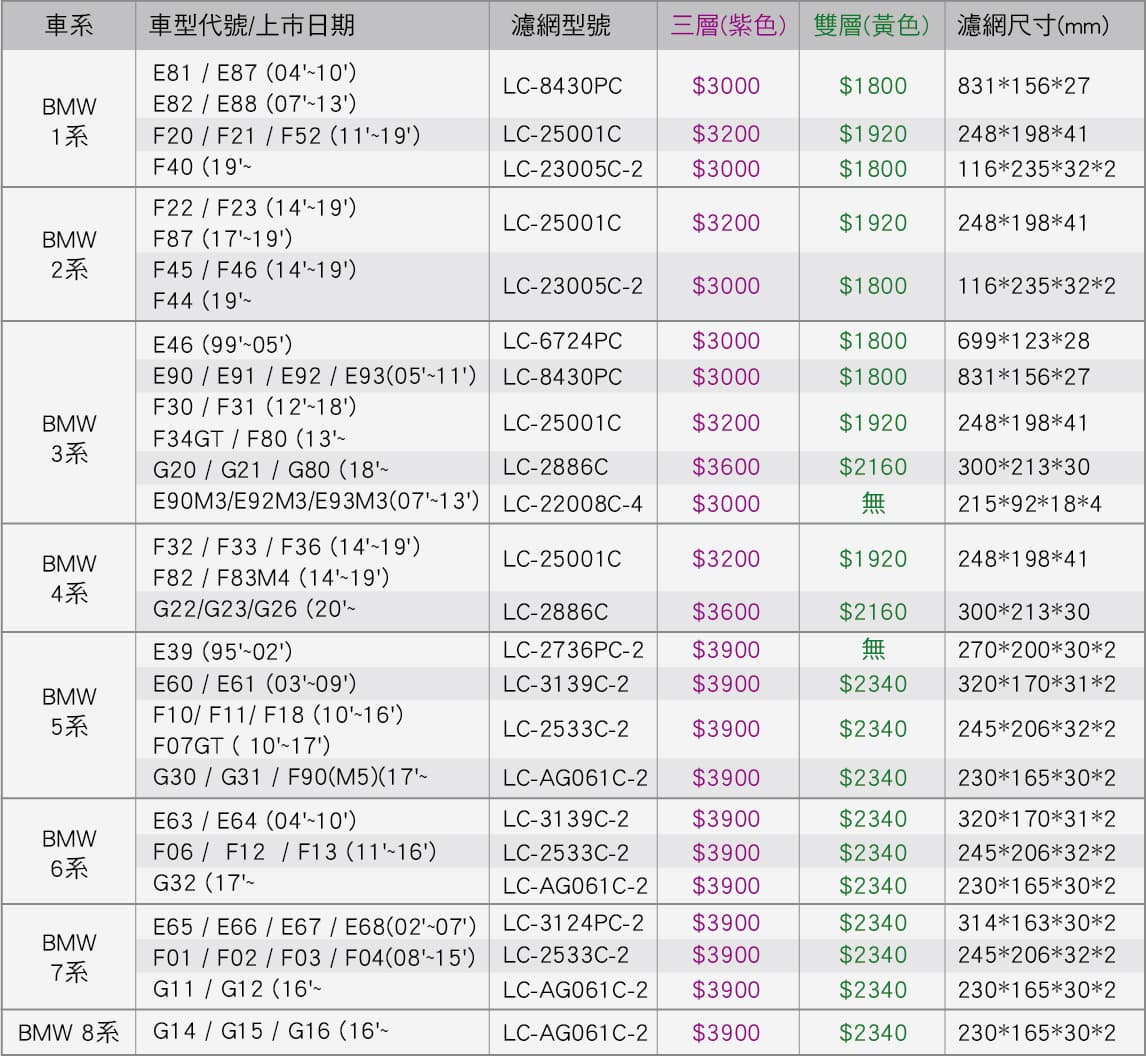Click the 無 entry in the E90M3/E92M3/E93M3 row
The width and height of the screenshot is (1147, 1056).
pos(873,503)
